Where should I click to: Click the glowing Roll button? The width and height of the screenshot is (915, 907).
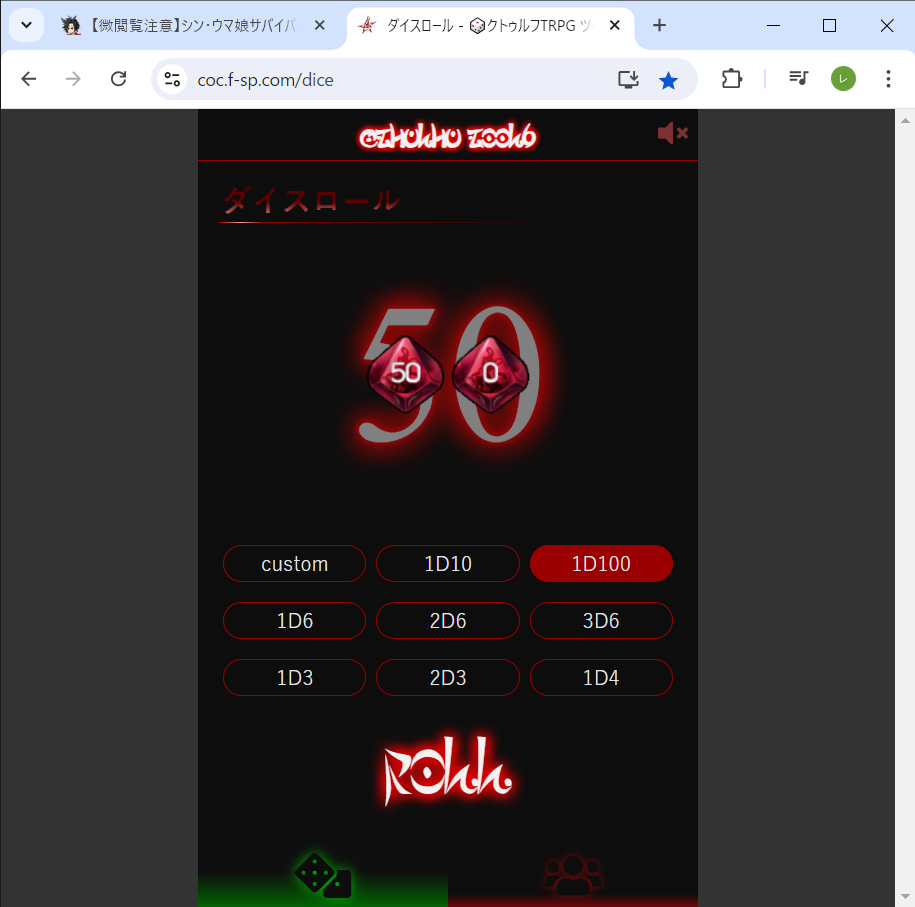(448, 770)
